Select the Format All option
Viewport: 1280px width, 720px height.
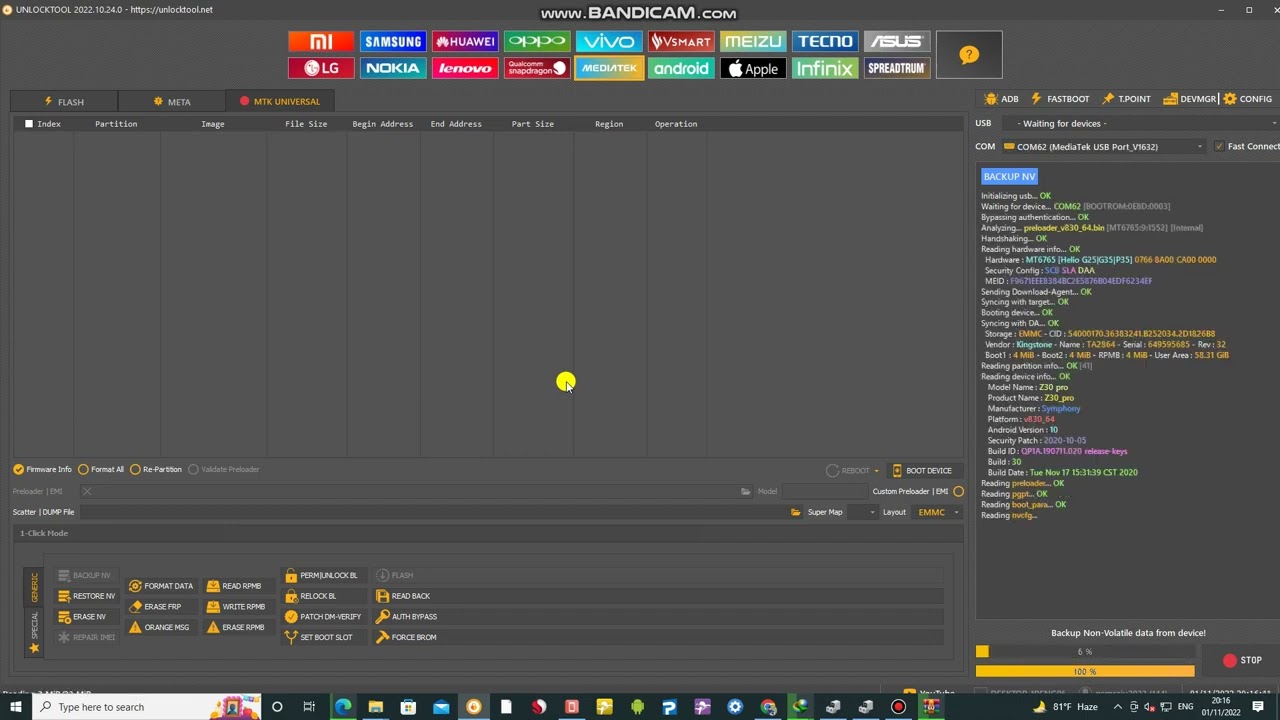click(x=101, y=469)
